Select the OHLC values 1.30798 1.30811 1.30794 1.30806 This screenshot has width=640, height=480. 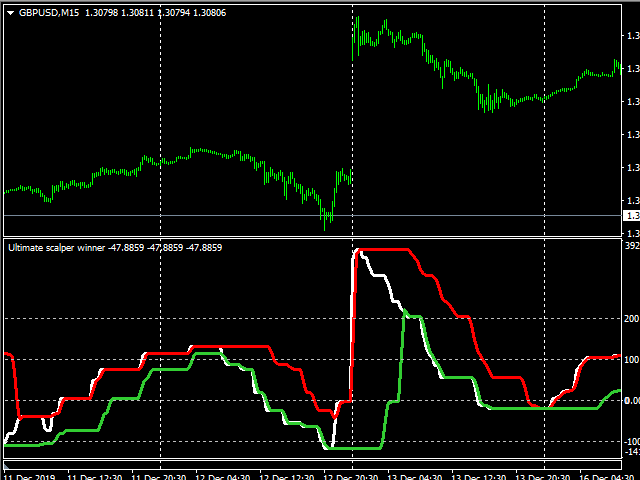pos(156,13)
